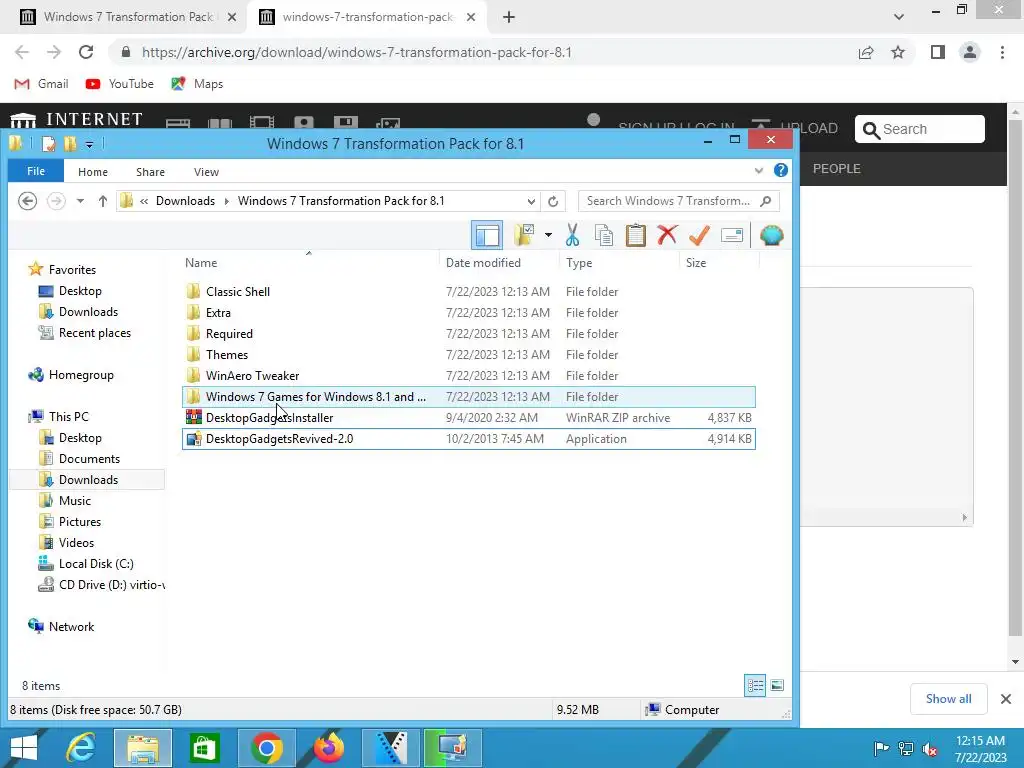
Task: Click the Explorer Help question mark icon
Action: (x=780, y=170)
